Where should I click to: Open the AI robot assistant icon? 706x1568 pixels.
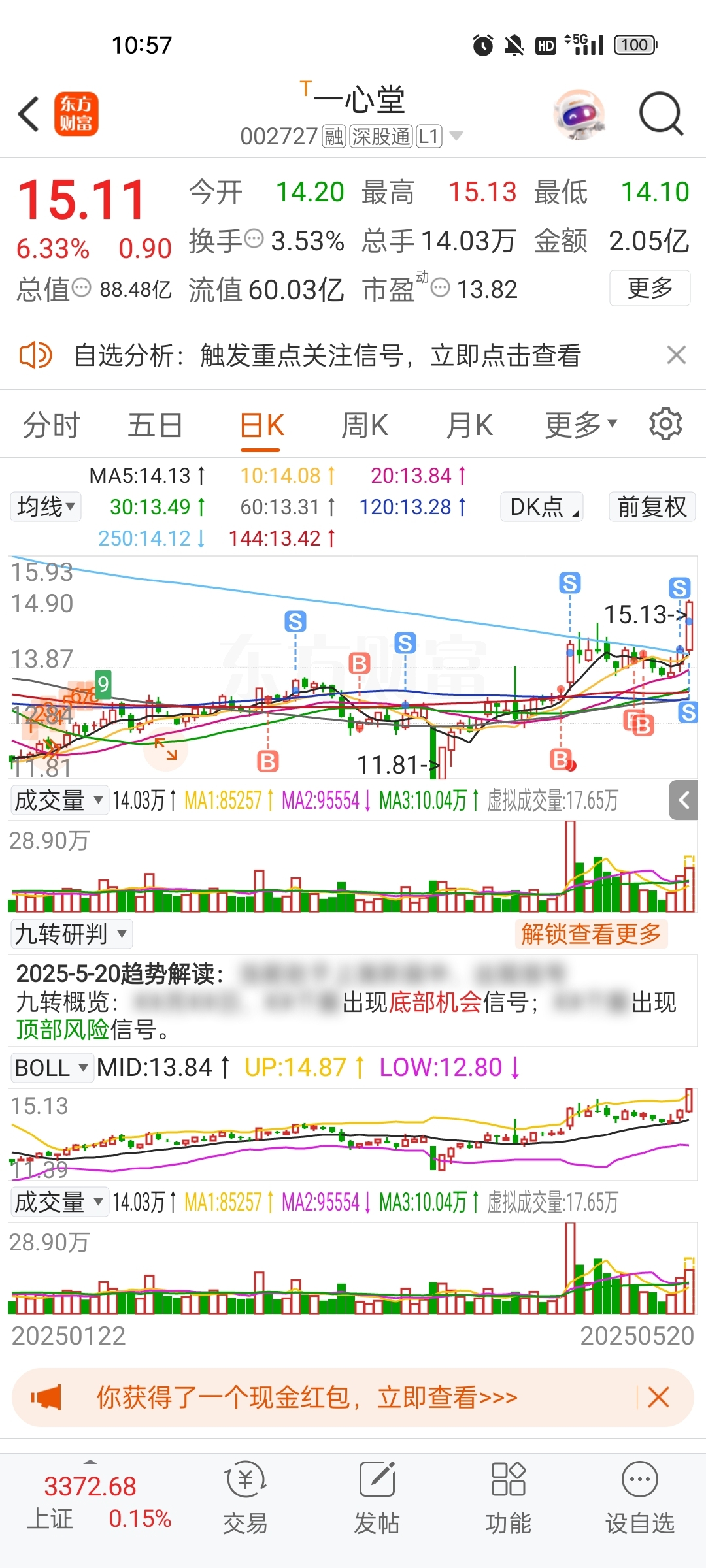(x=579, y=114)
